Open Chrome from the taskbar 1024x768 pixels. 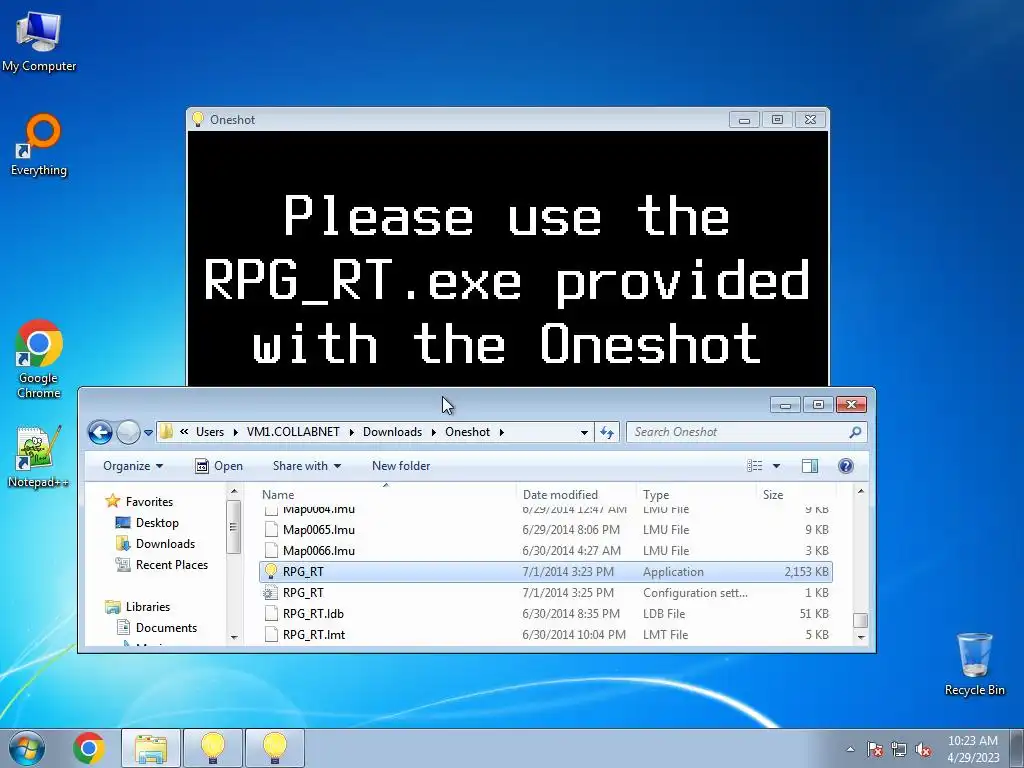coord(89,748)
